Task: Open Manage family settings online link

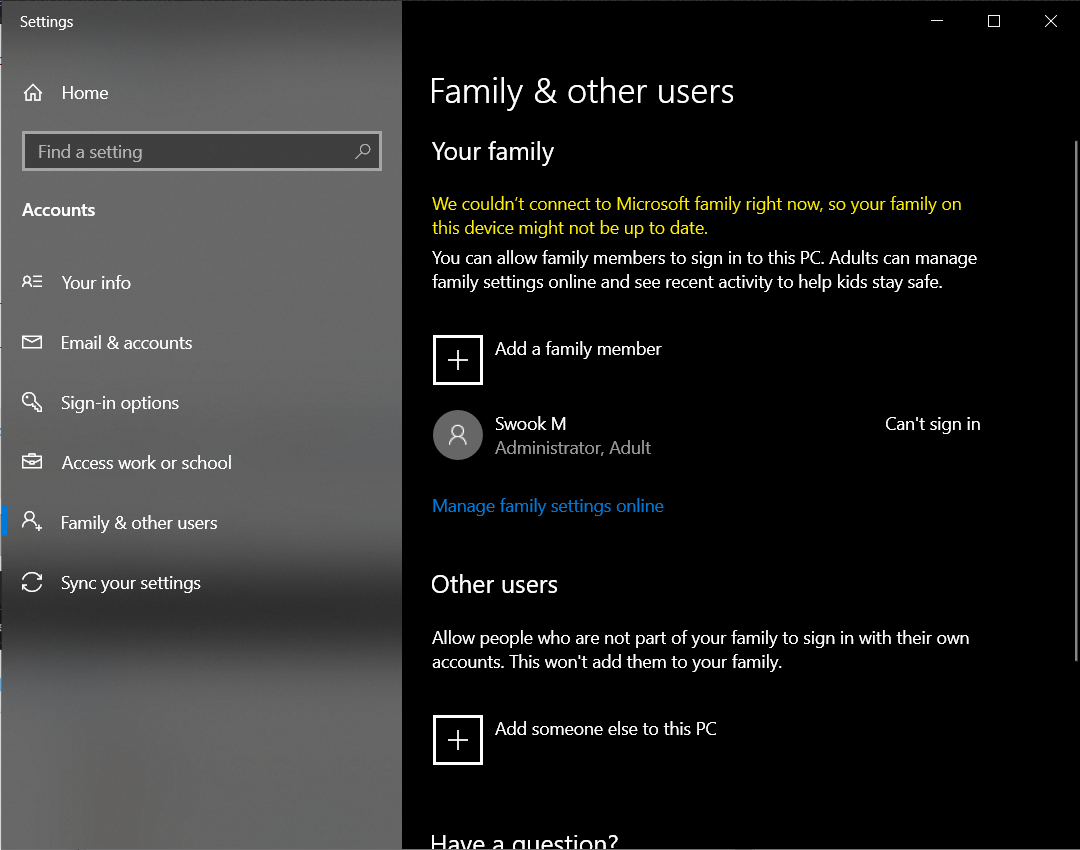Action: (547, 505)
